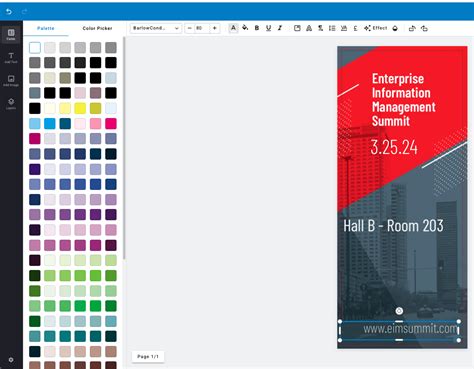Open settings with the gear icon
This screenshot has width=474, height=369.
(x=11, y=360)
